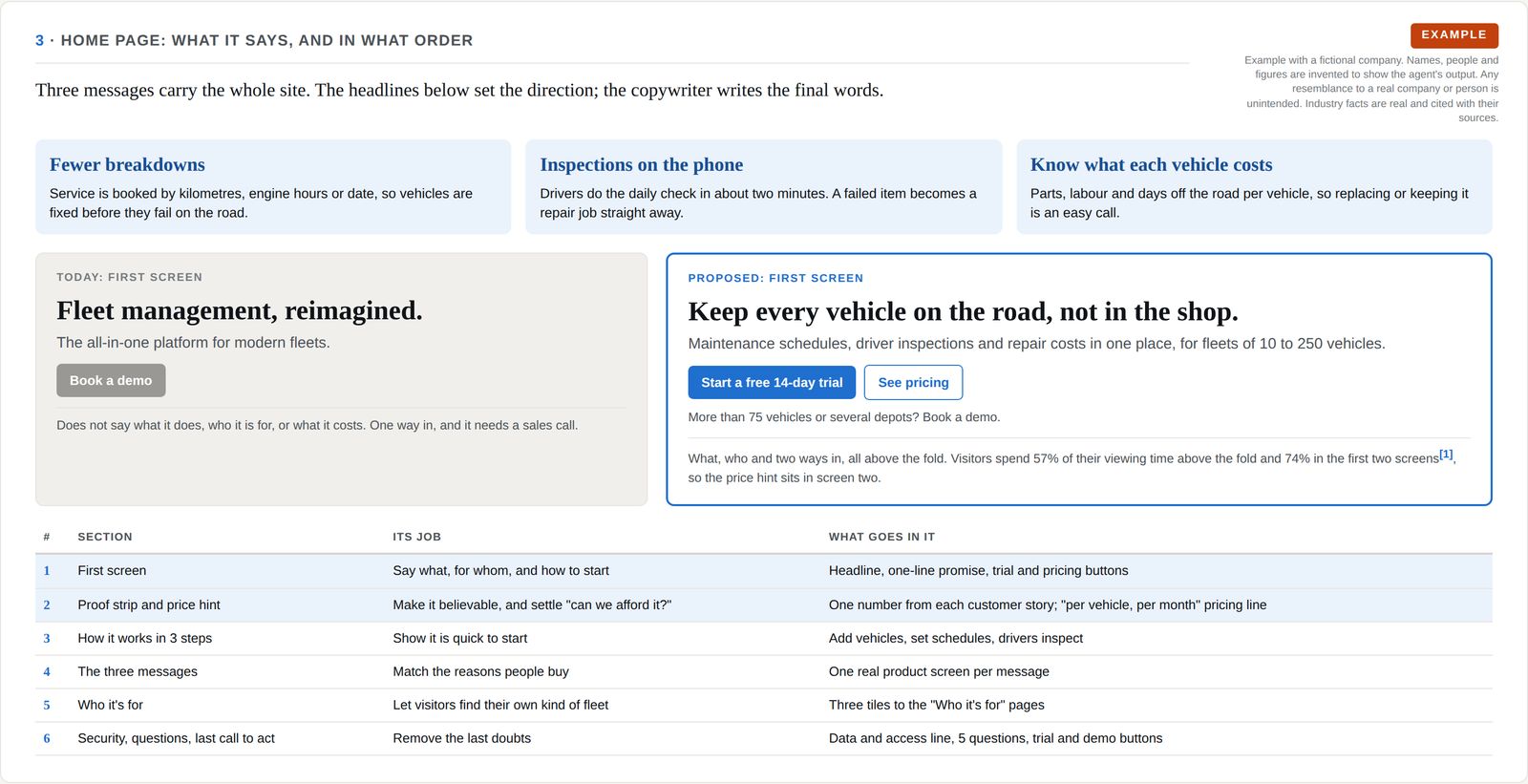Click the "ITS JOB" column header
This screenshot has width=1528, height=784.
point(416,537)
